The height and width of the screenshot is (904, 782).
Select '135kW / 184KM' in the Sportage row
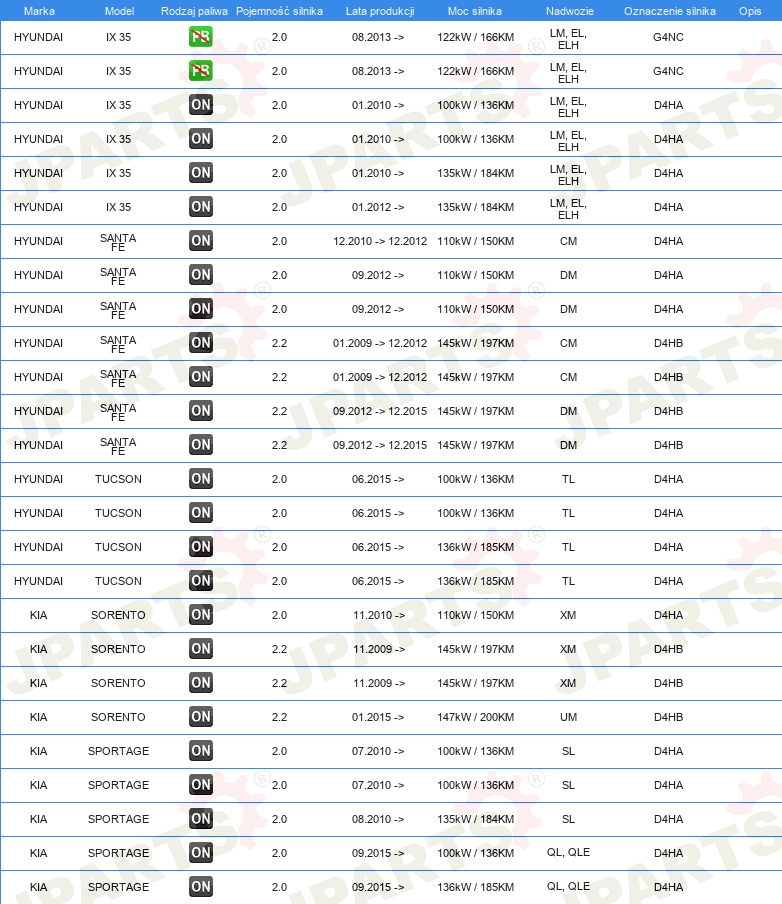(476, 819)
